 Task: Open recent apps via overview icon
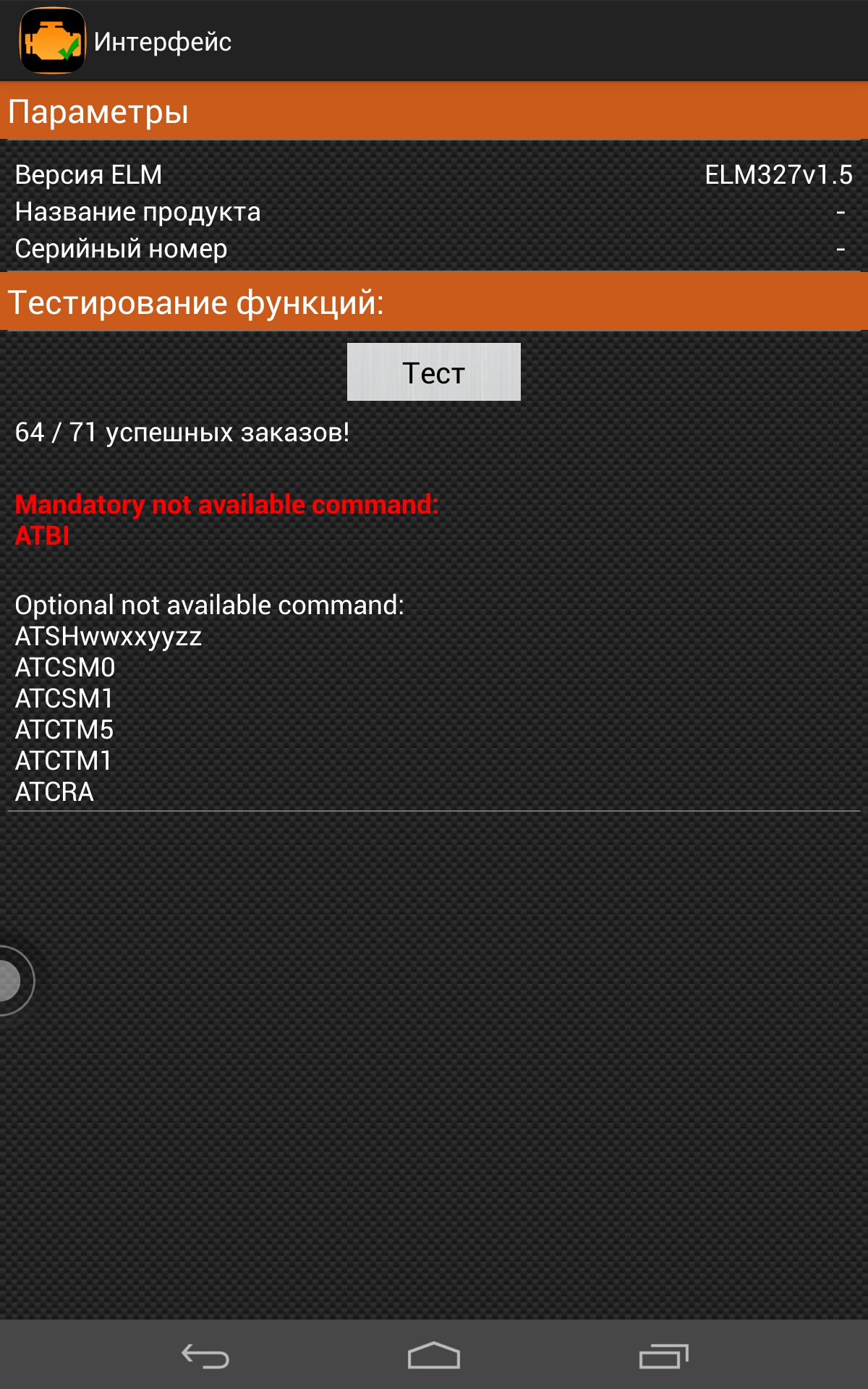click(663, 1356)
